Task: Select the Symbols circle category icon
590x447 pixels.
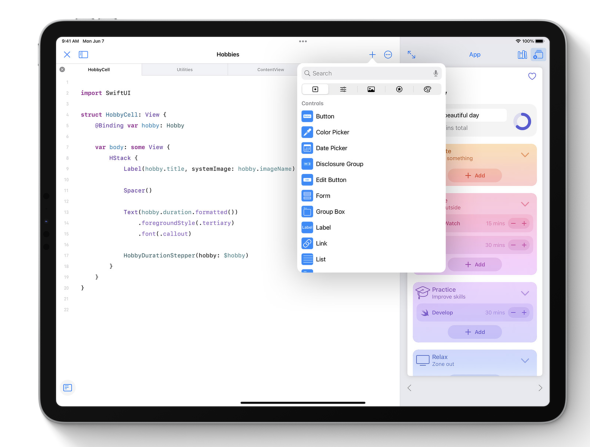Action: (x=399, y=89)
